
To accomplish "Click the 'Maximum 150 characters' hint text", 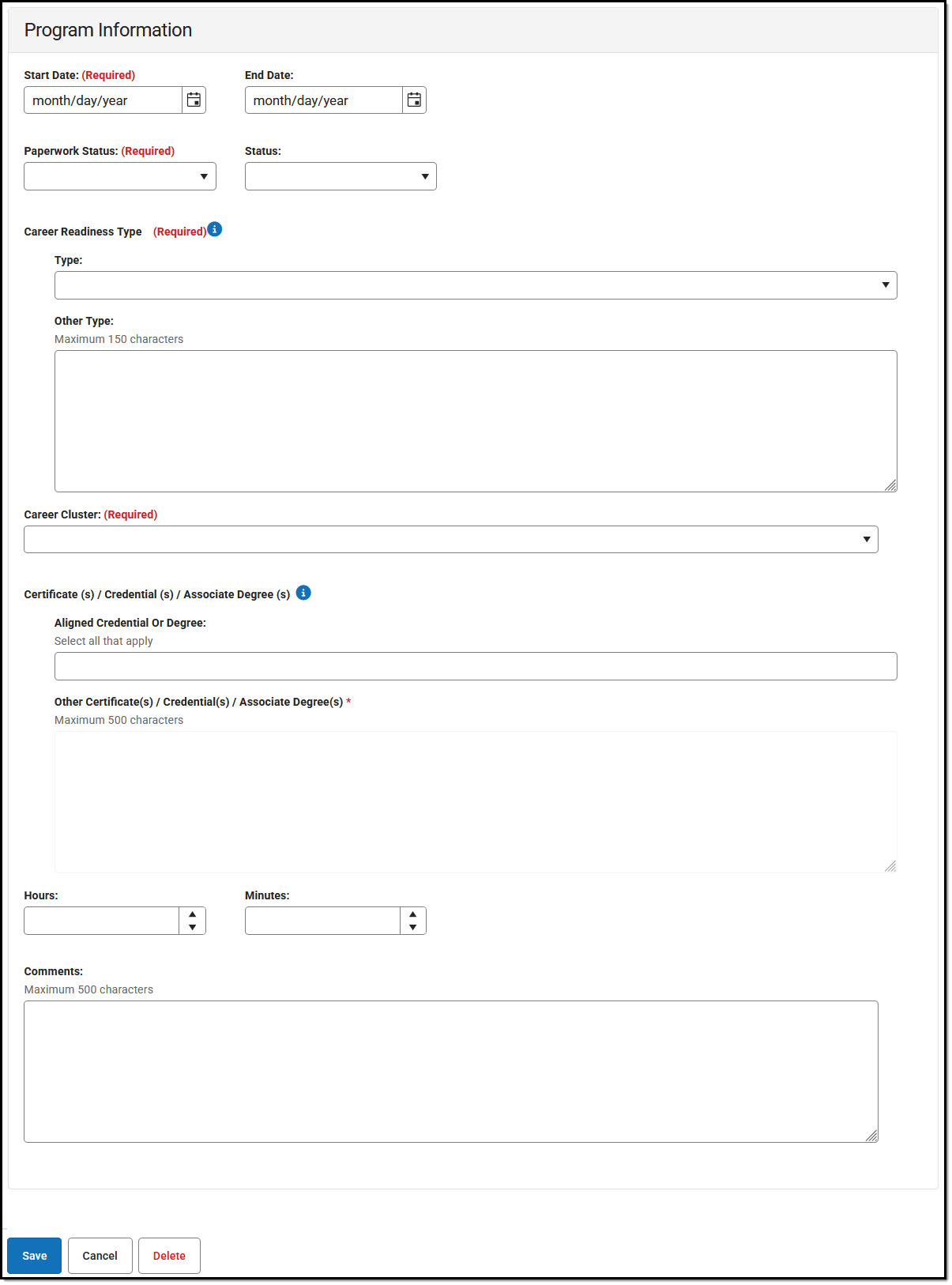I will click(x=119, y=339).
